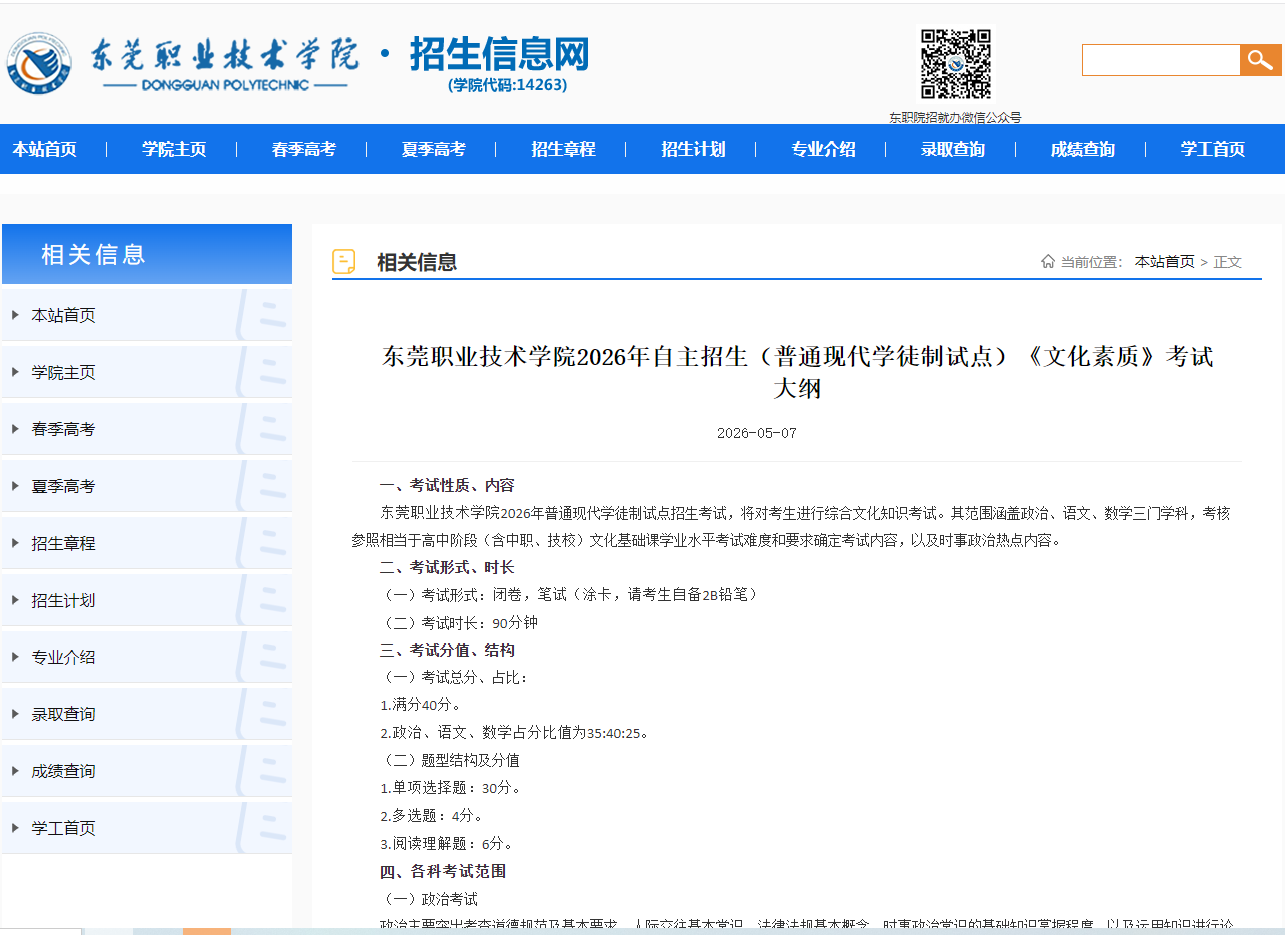The image size is (1285, 935).
Task: Open 招生计划 in top navigation bar
Action: coord(693,149)
